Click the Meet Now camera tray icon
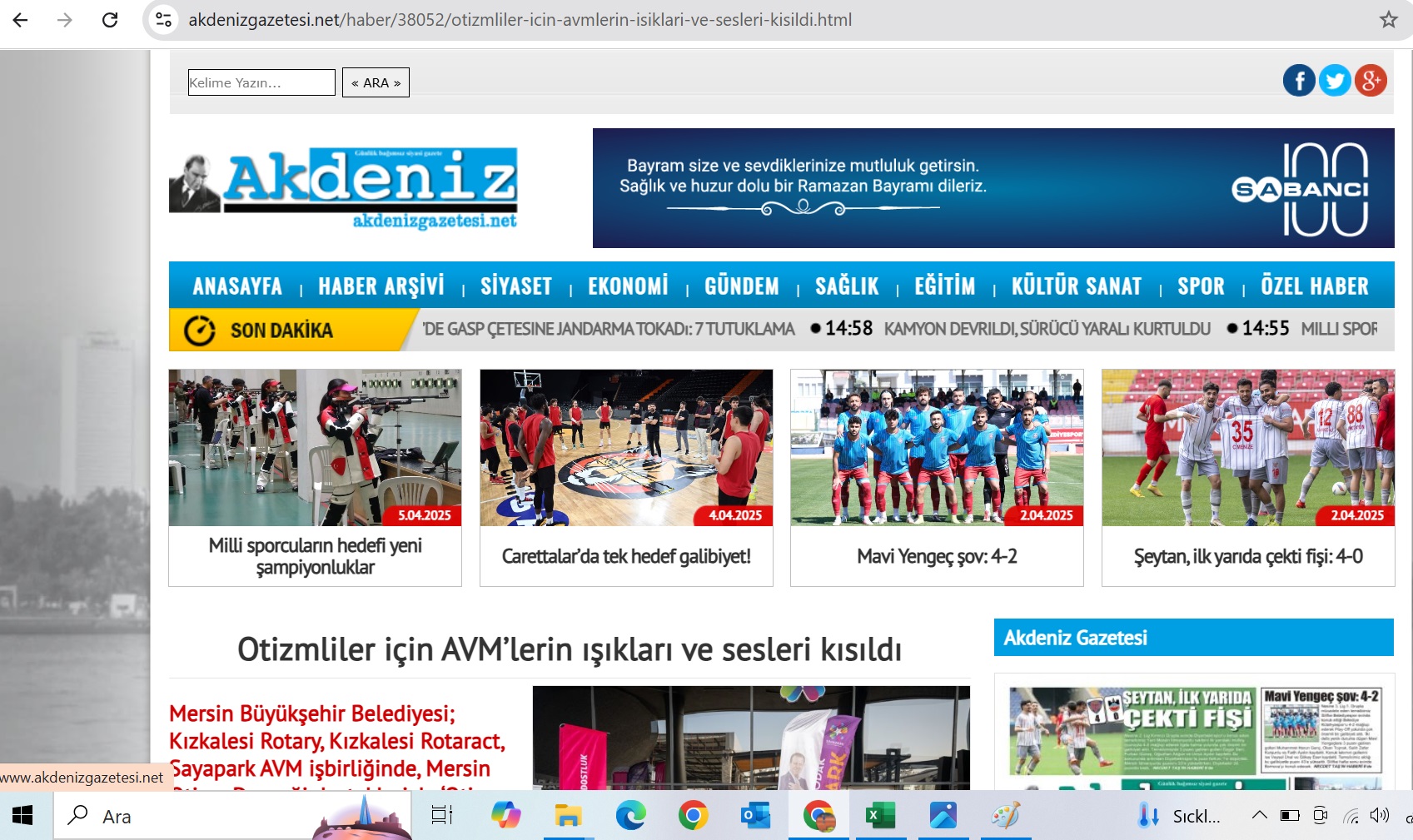The image size is (1413, 840). [x=1320, y=816]
